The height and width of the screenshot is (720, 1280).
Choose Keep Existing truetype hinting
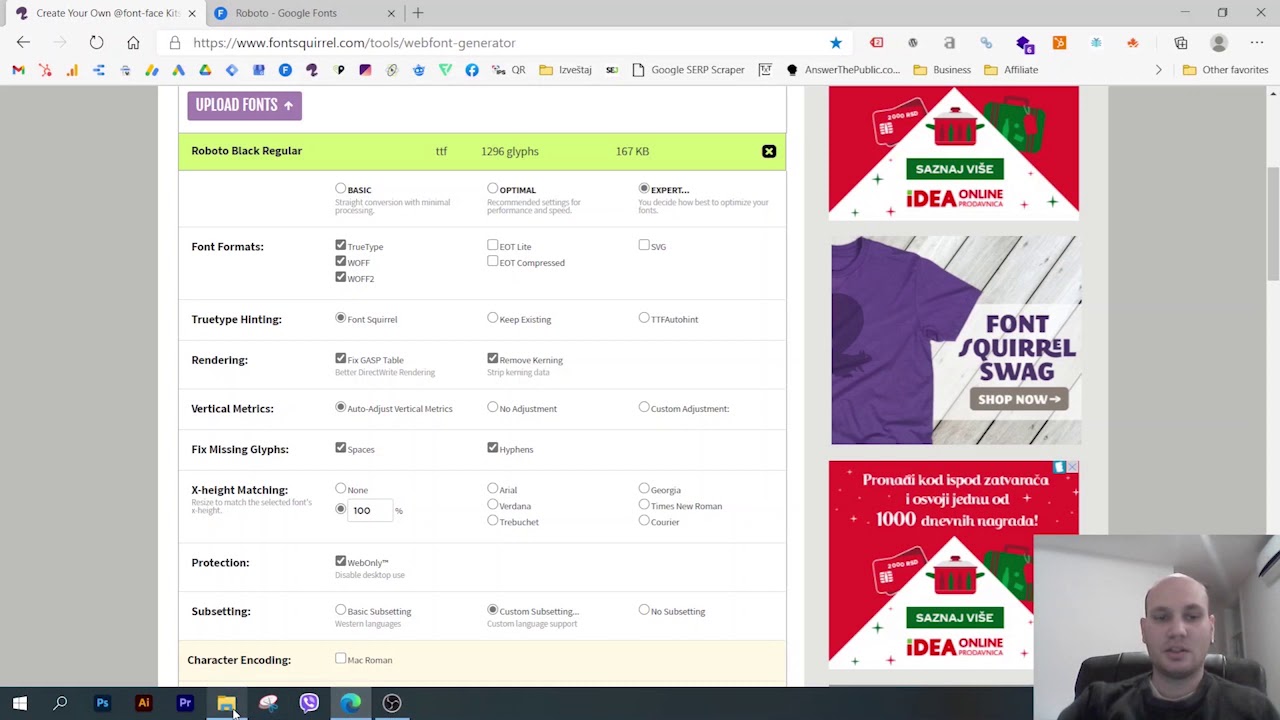492,318
